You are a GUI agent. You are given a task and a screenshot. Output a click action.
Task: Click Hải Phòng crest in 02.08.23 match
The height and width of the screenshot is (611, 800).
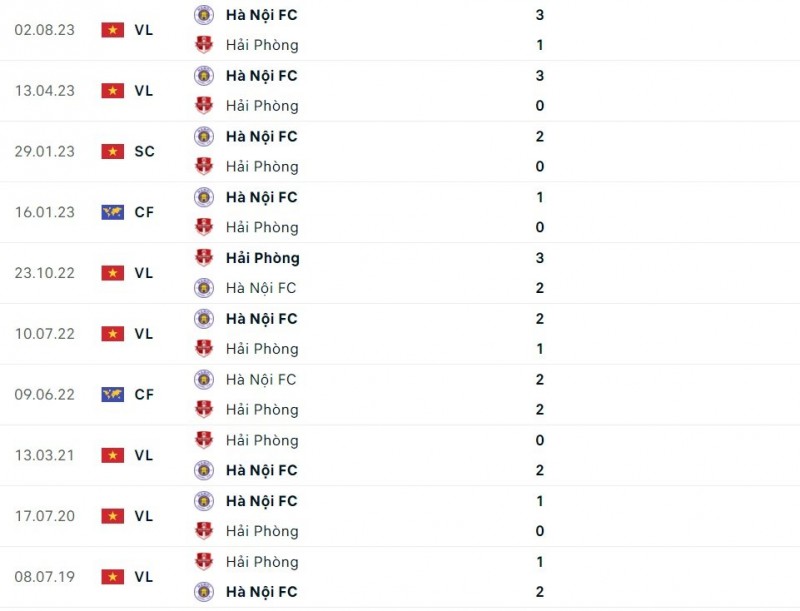pos(204,45)
